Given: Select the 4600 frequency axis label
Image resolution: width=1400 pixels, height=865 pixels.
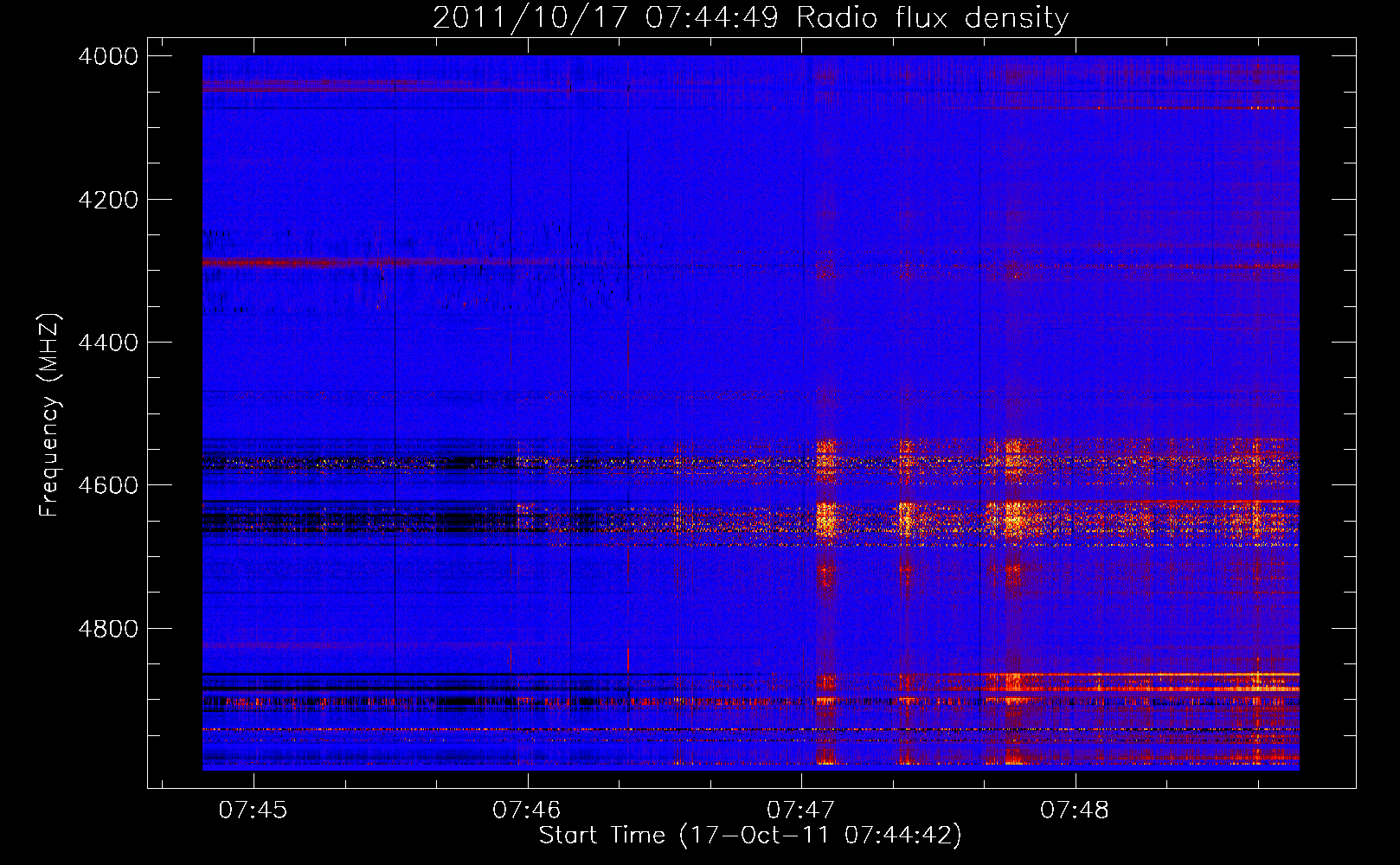Looking at the screenshot, I should (108, 485).
